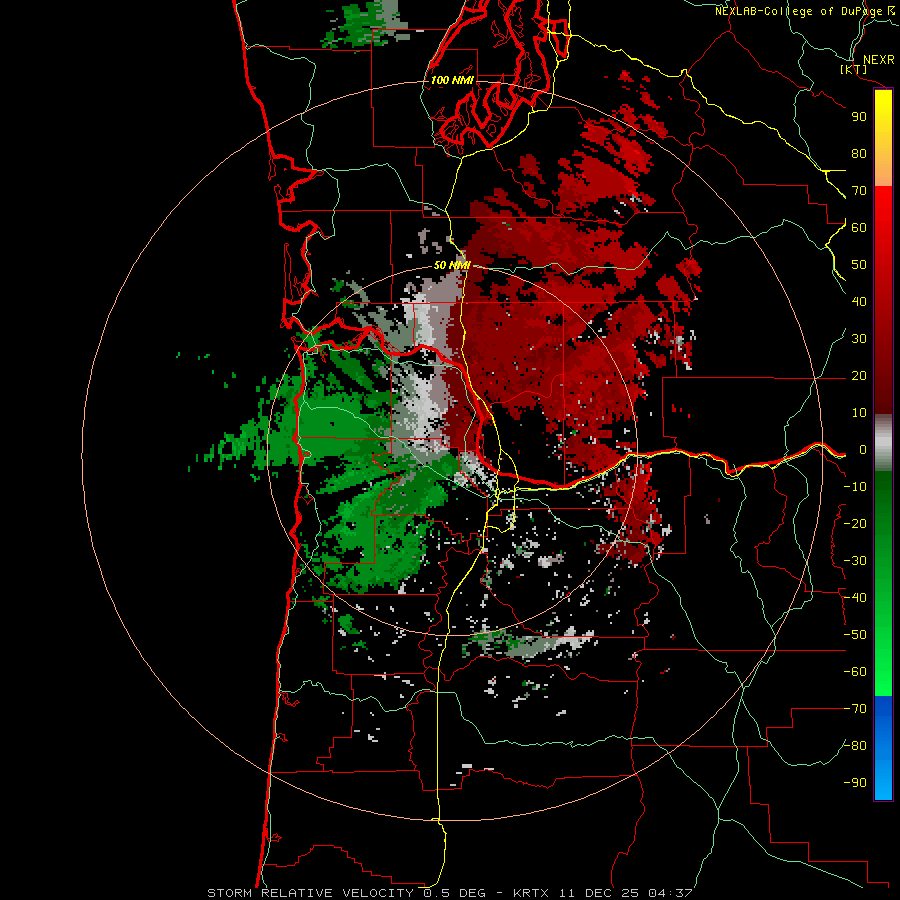Click the '10' value on velocity scale

click(859, 413)
